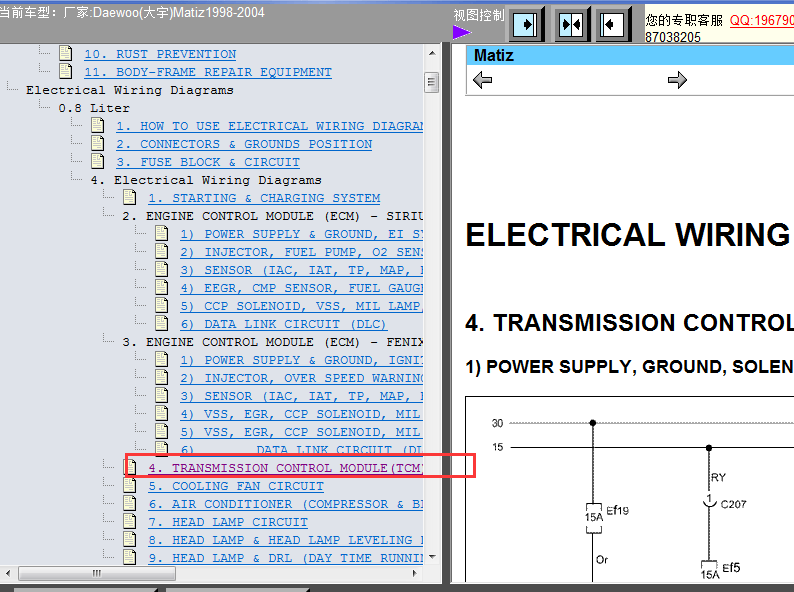
Task: Click page icon beside 8. HEAD LAMP LEVELING
Action: [x=130, y=539]
